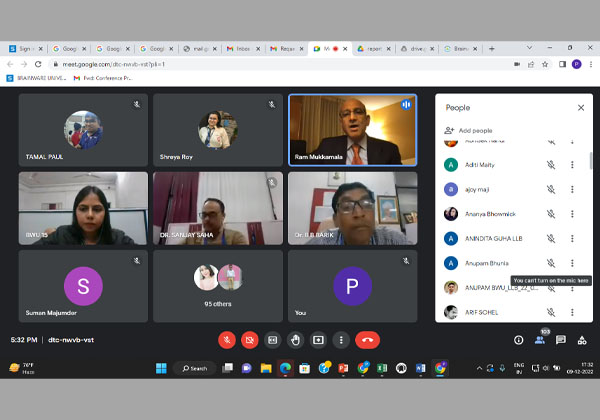Open more actions for Aditi Maity

point(572,164)
